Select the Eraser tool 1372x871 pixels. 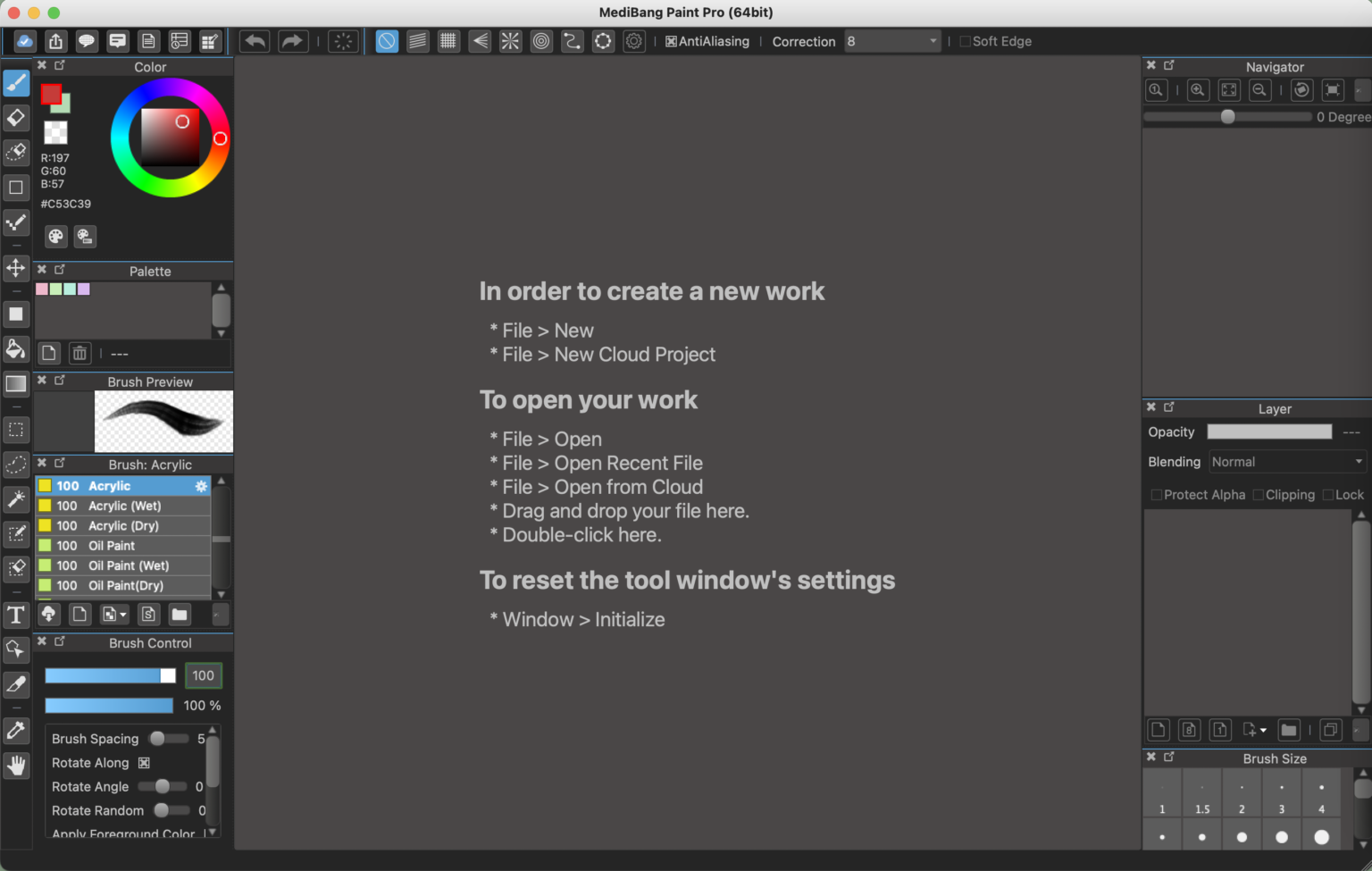16,118
